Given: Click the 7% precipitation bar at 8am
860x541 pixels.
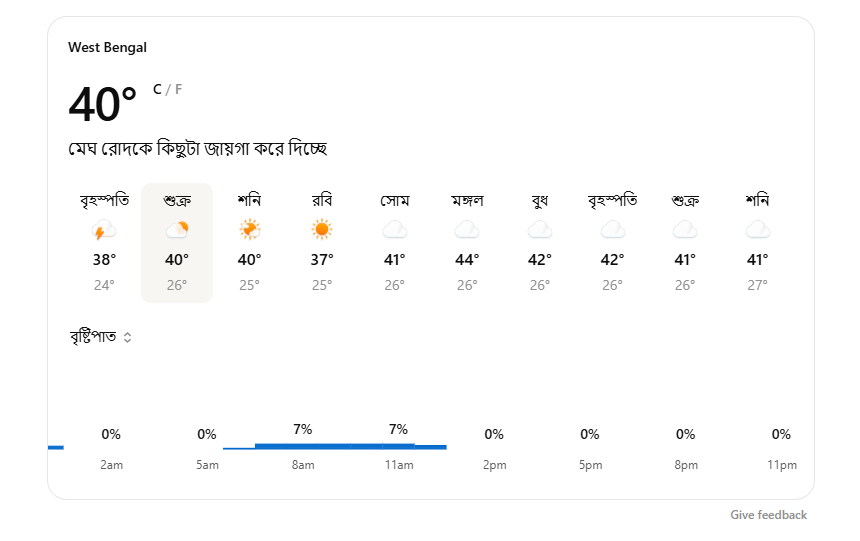Looking at the screenshot, I should coord(303,445).
